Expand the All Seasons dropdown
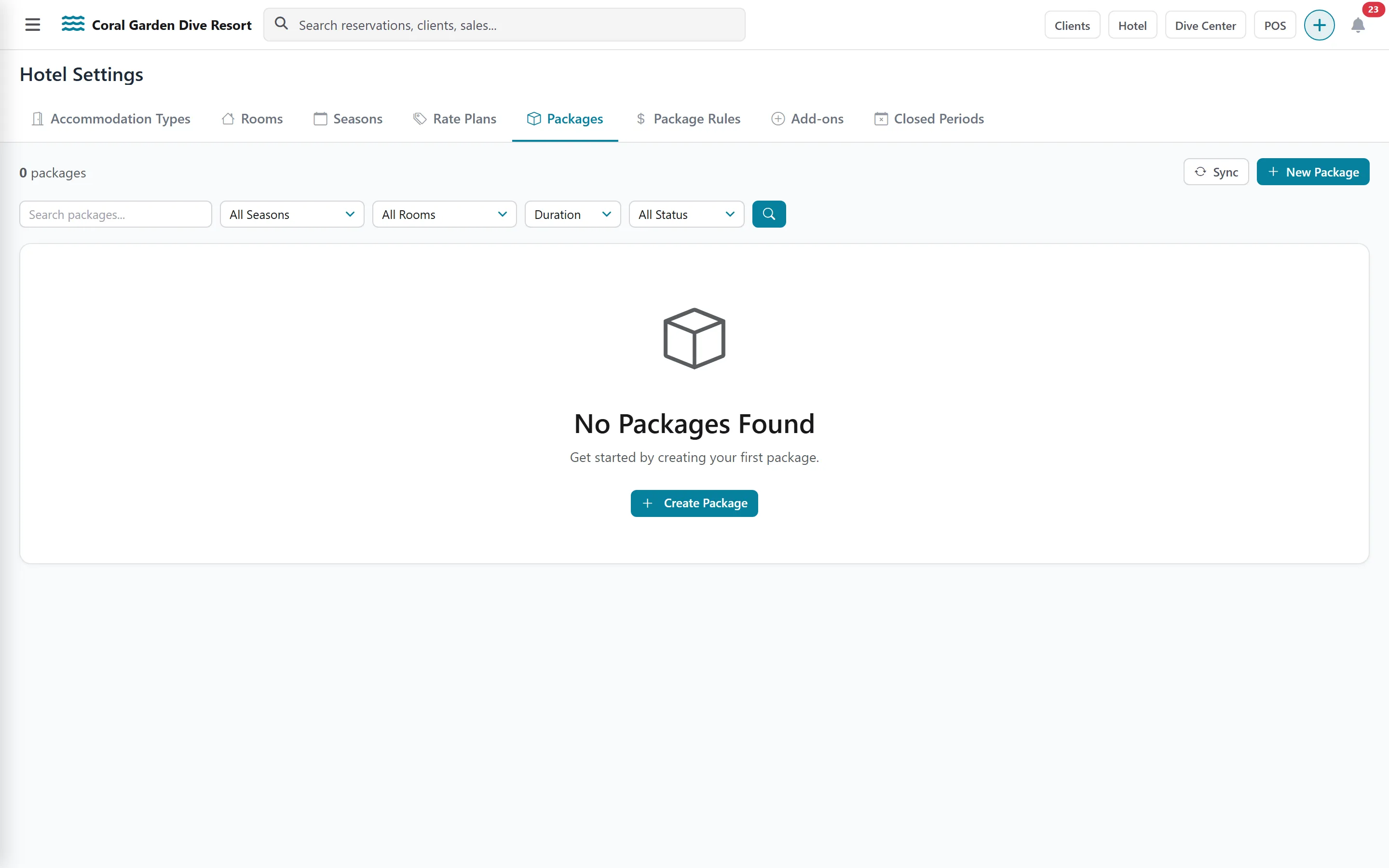 pos(292,214)
